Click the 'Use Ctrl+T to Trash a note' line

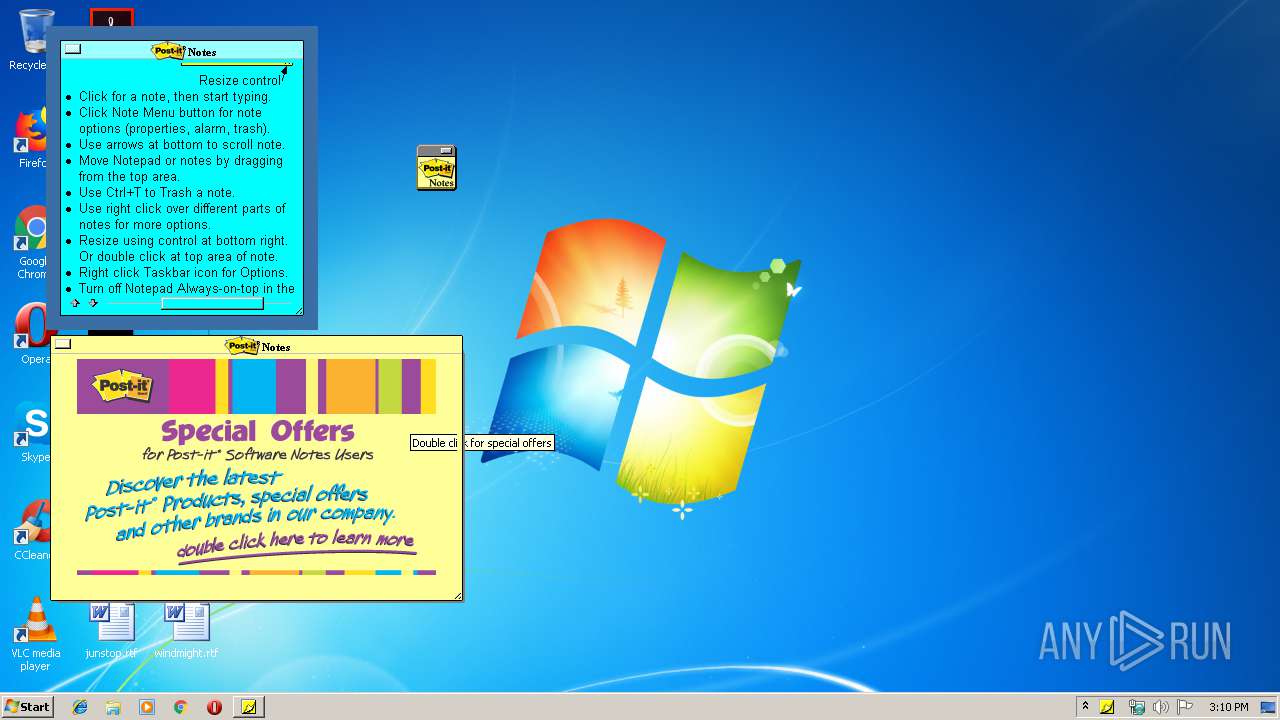pos(157,193)
